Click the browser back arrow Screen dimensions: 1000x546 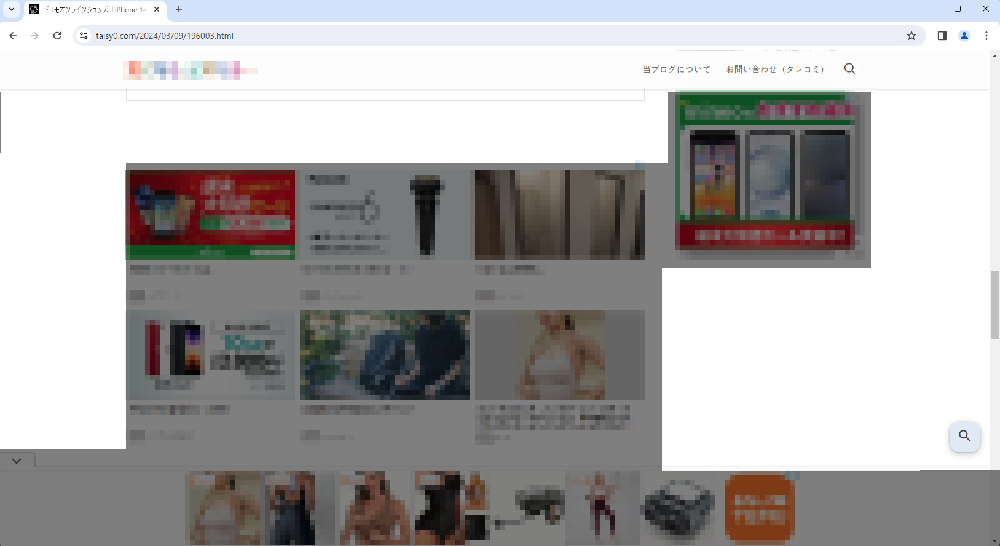pos(13,35)
